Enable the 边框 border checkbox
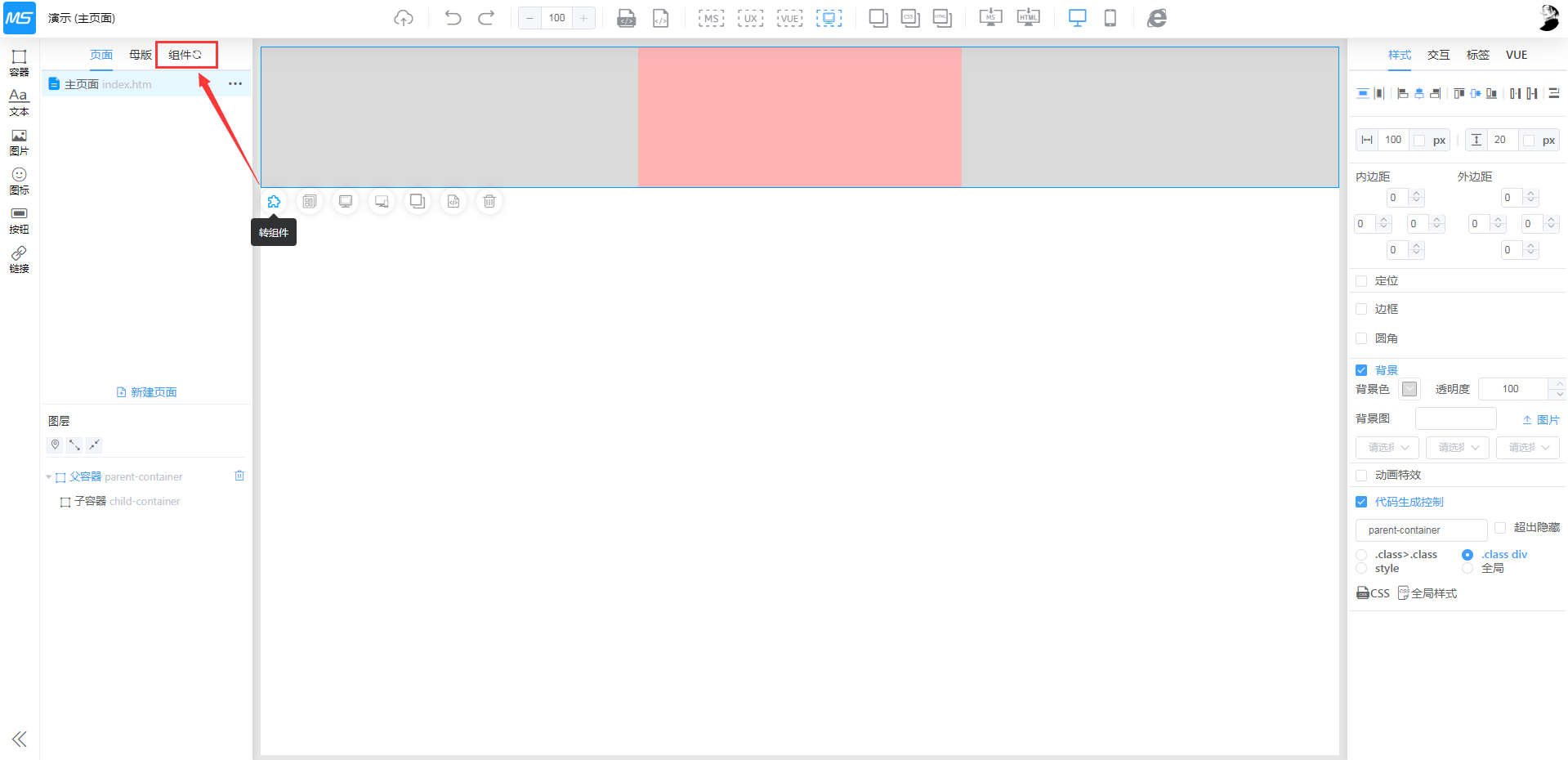 (1361, 309)
